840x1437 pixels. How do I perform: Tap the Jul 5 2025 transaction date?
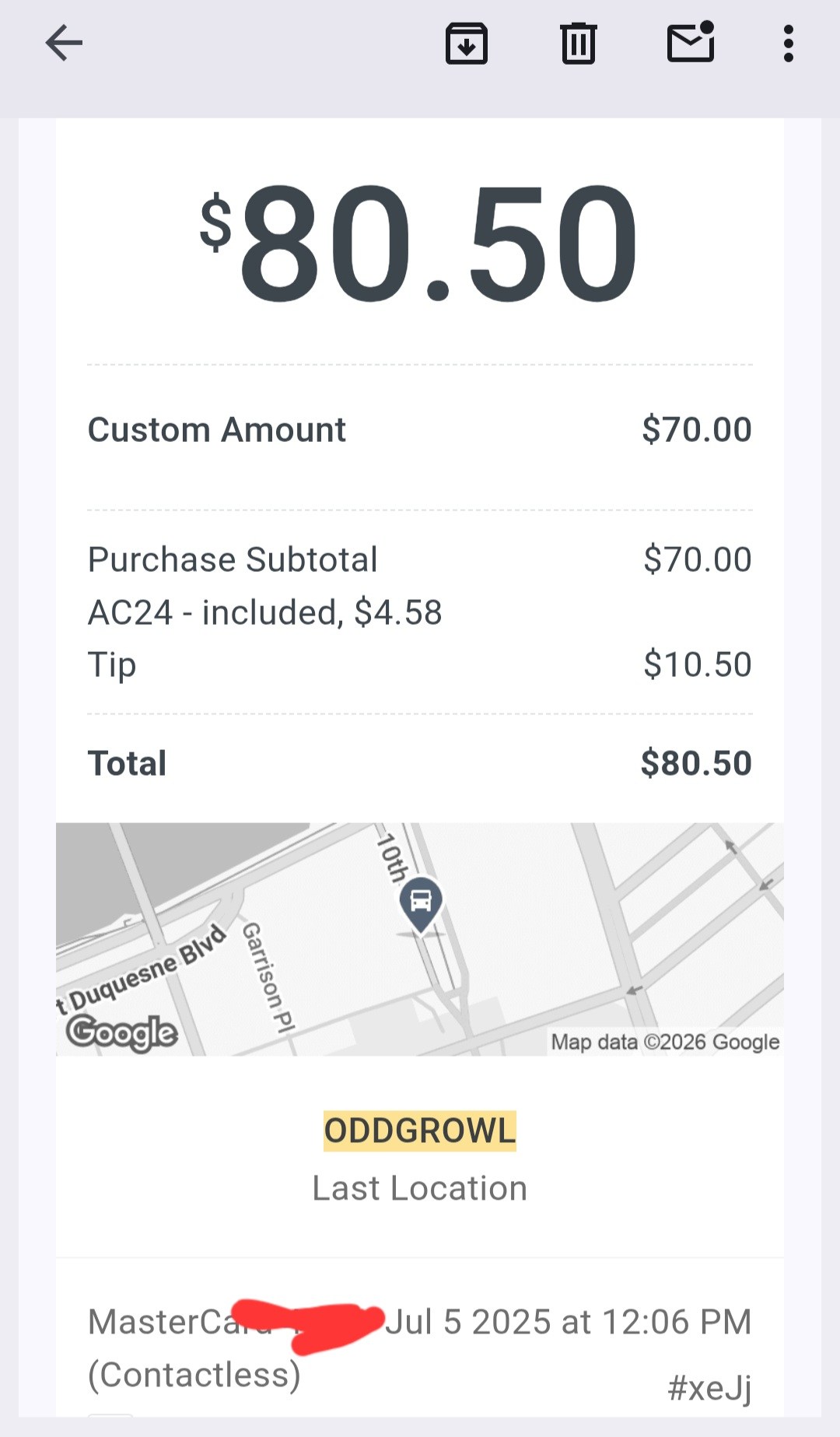click(x=569, y=1322)
